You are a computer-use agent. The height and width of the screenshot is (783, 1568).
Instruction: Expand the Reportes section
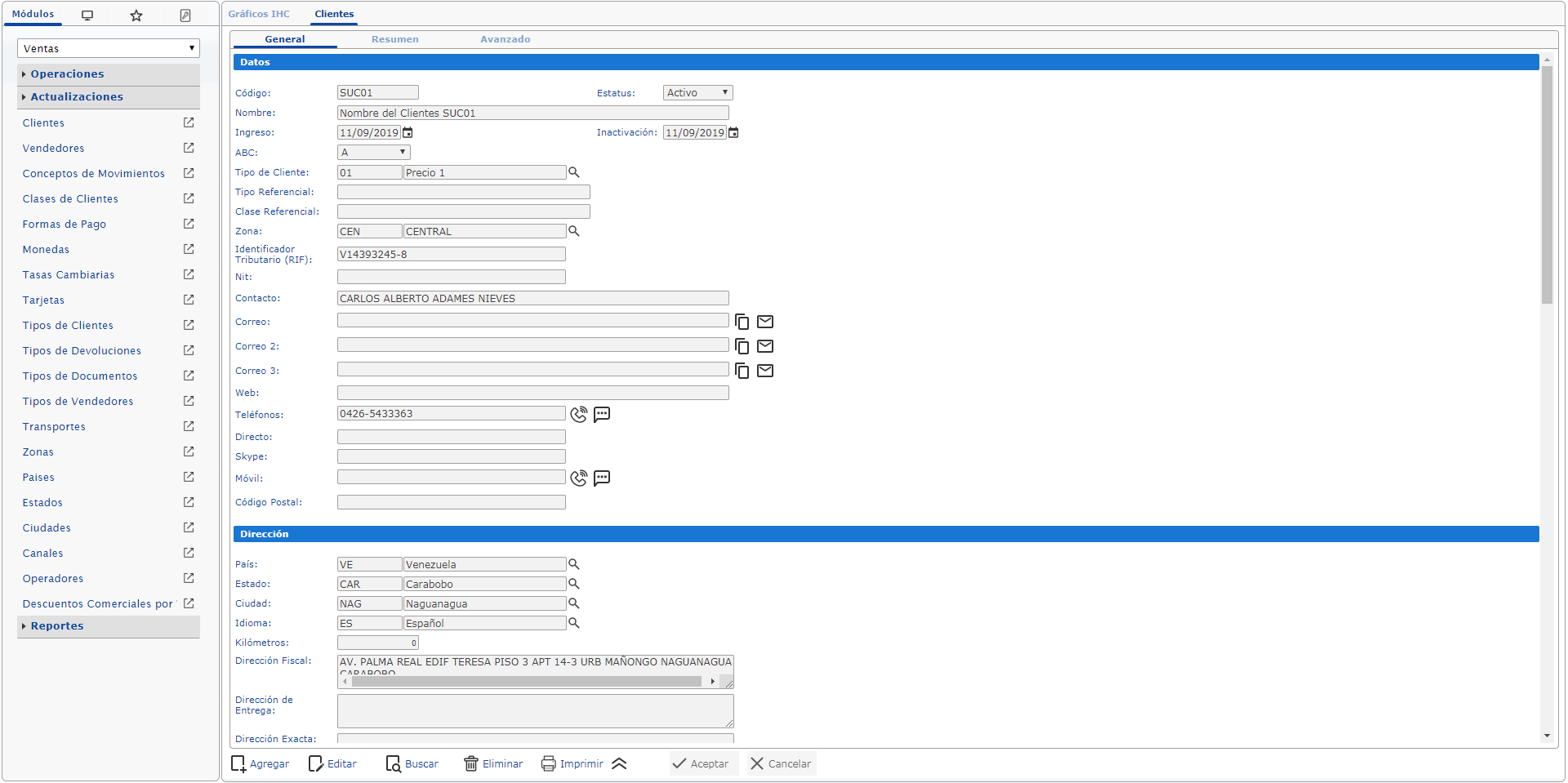57,626
